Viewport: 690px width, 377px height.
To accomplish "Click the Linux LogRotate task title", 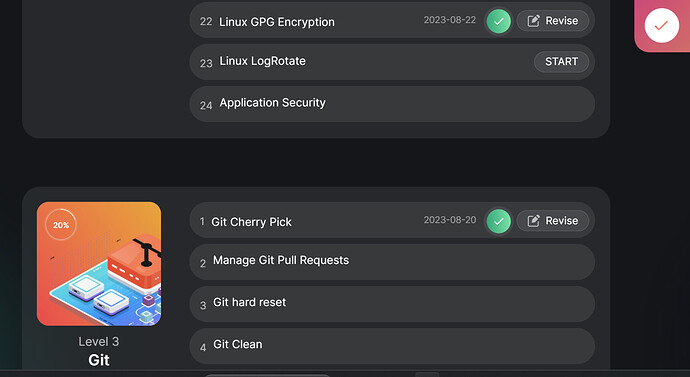I will (x=262, y=61).
